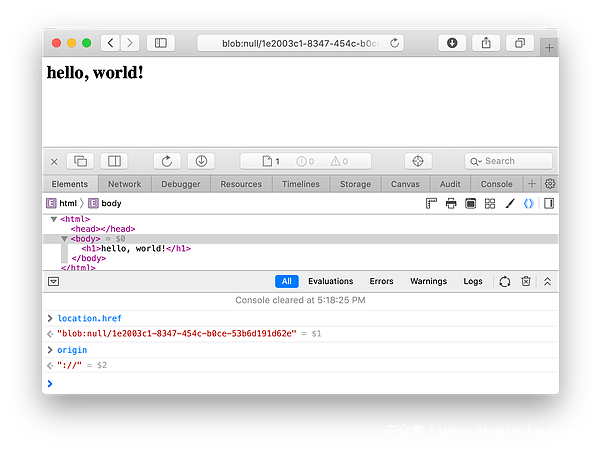
Task: Open the Resources tab
Action: pos(241,184)
